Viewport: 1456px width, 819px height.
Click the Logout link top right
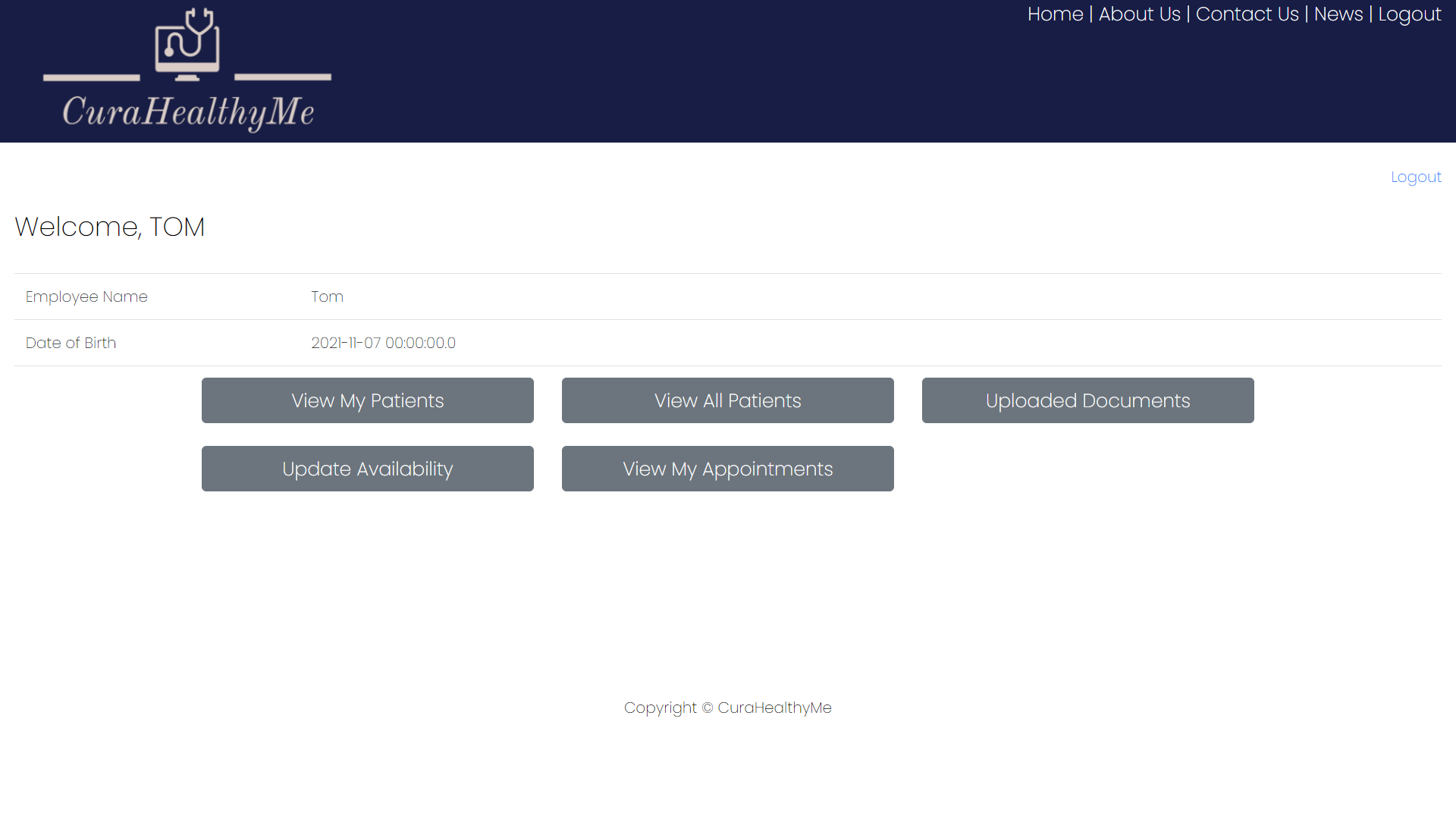[1409, 14]
